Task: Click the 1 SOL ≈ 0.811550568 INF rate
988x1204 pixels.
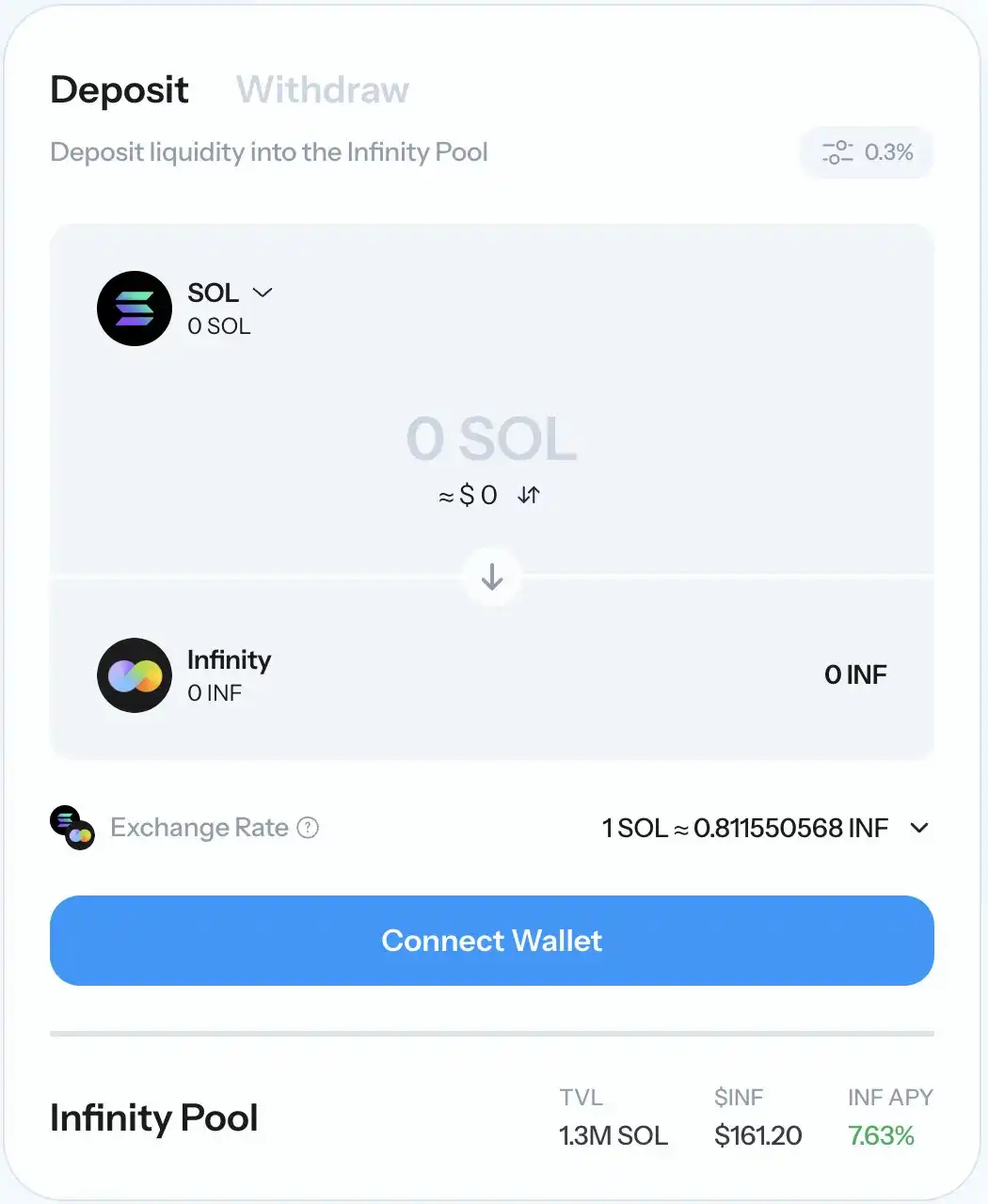Action: tap(744, 828)
